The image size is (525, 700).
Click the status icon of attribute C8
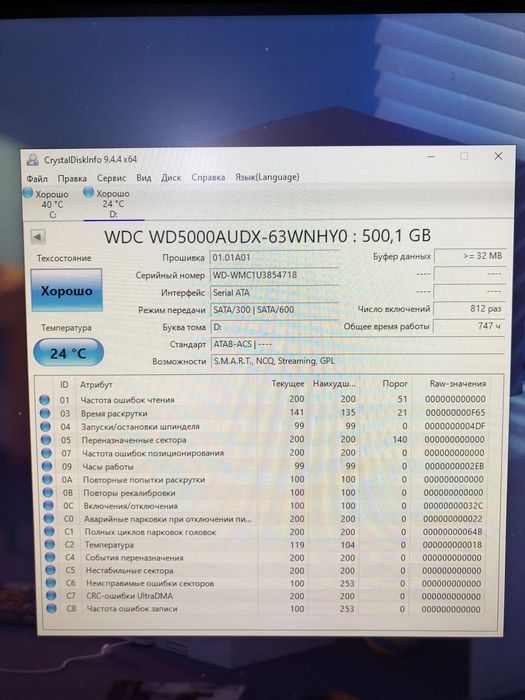coord(51,608)
